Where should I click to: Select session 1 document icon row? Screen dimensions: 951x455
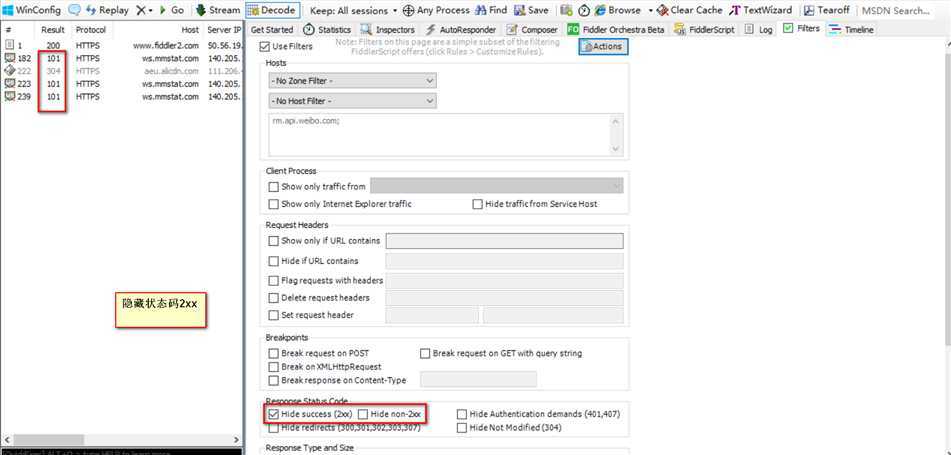point(9,45)
